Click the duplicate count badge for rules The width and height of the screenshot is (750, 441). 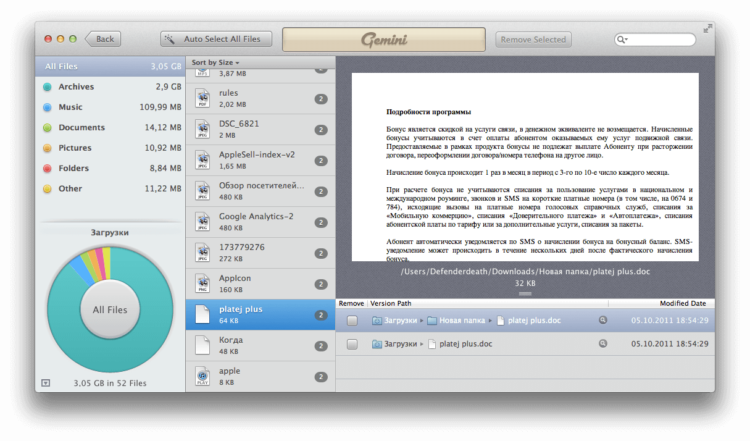coord(321,99)
